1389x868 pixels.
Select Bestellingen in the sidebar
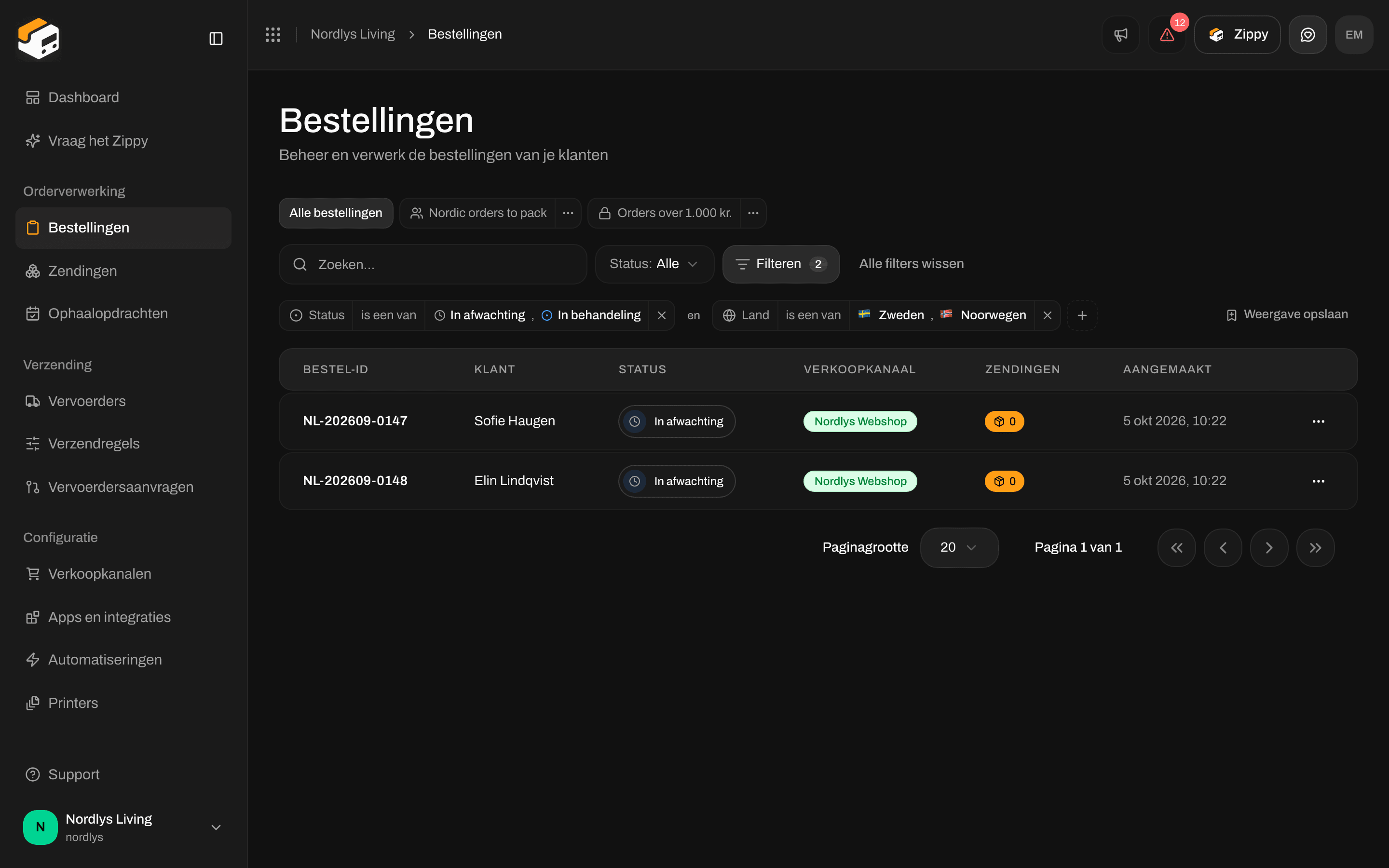pyautogui.click(x=123, y=228)
